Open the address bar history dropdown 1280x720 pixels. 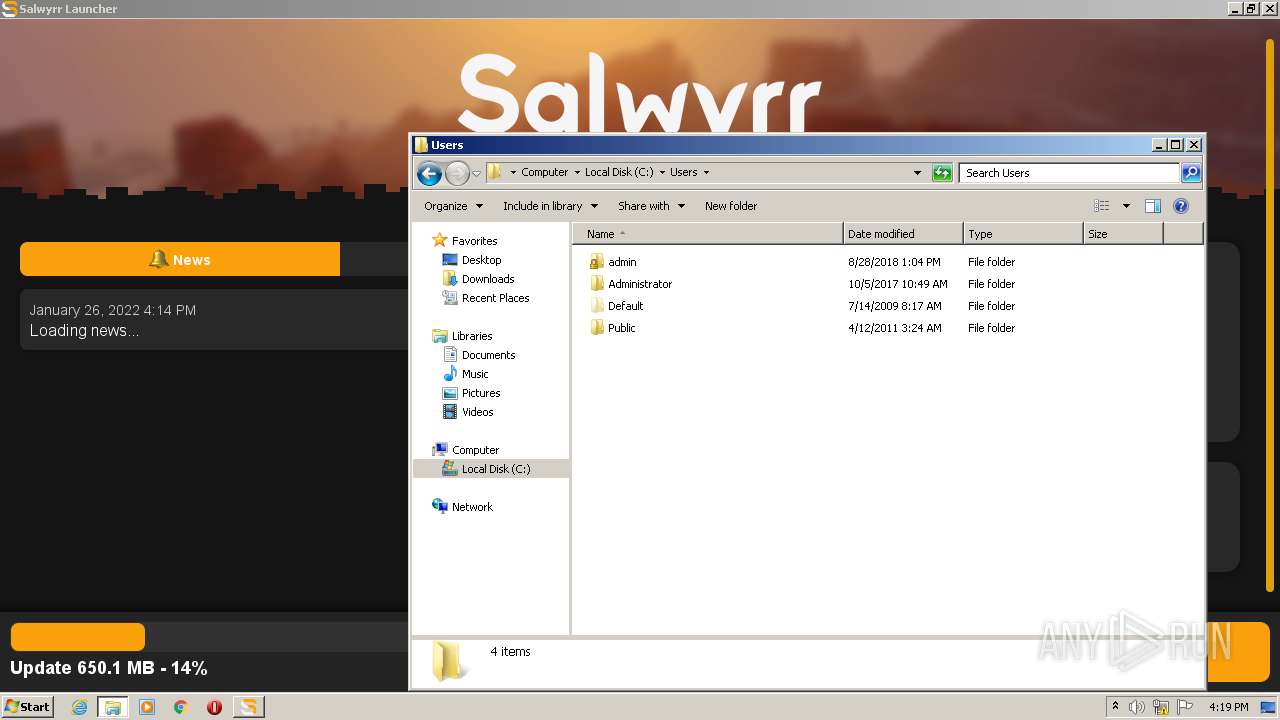917,173
